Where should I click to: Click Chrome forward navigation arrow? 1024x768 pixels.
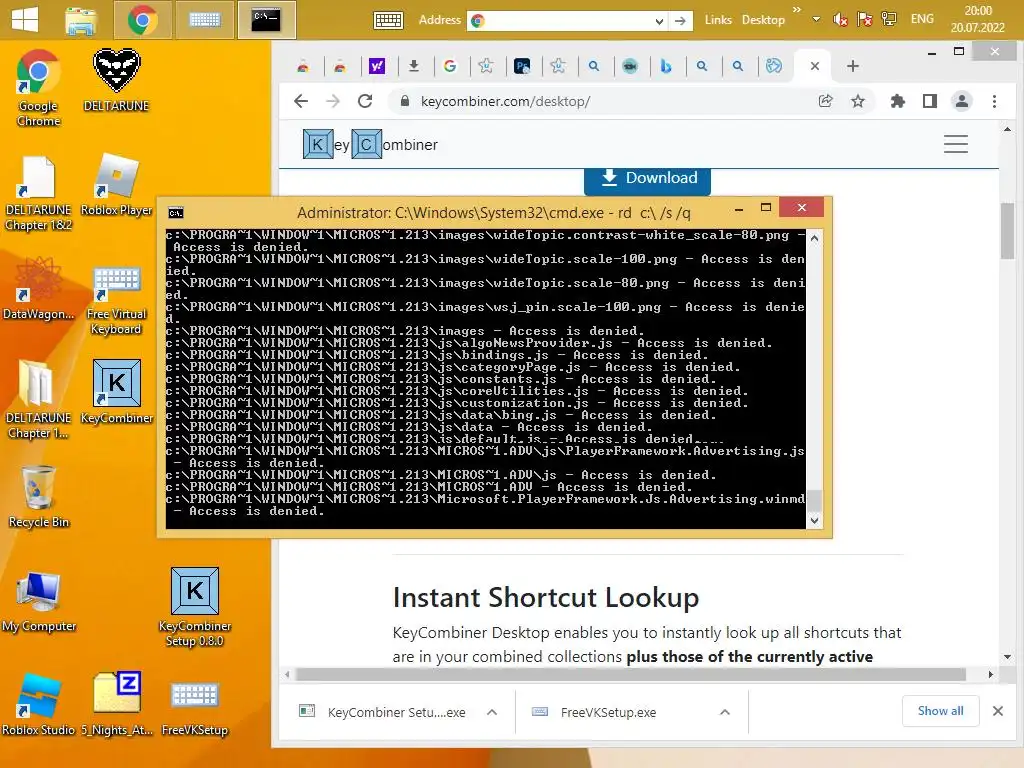[x=333, y=101]
